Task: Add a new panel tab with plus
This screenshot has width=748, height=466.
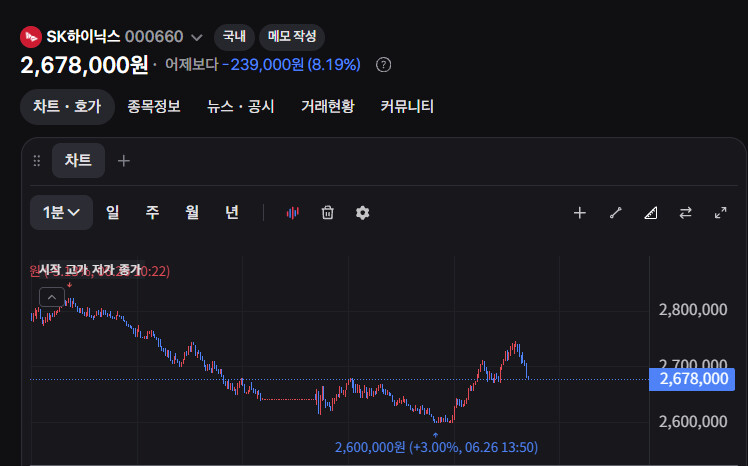Action: tap(124, 161)
